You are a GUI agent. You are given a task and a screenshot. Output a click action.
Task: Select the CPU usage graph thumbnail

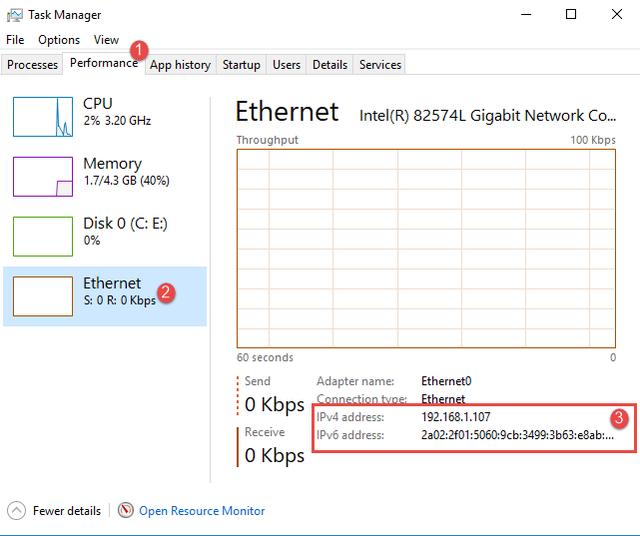click(x=43, y=116)
